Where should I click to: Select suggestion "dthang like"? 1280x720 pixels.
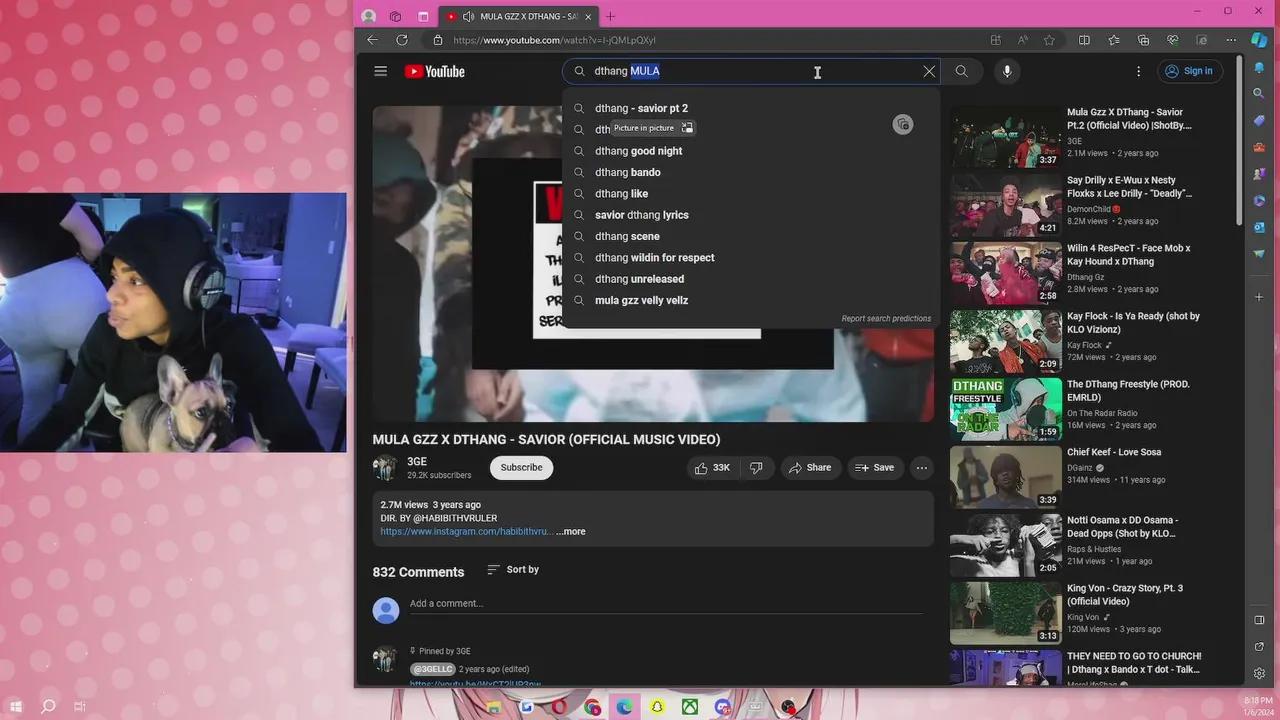click(750, 194)
